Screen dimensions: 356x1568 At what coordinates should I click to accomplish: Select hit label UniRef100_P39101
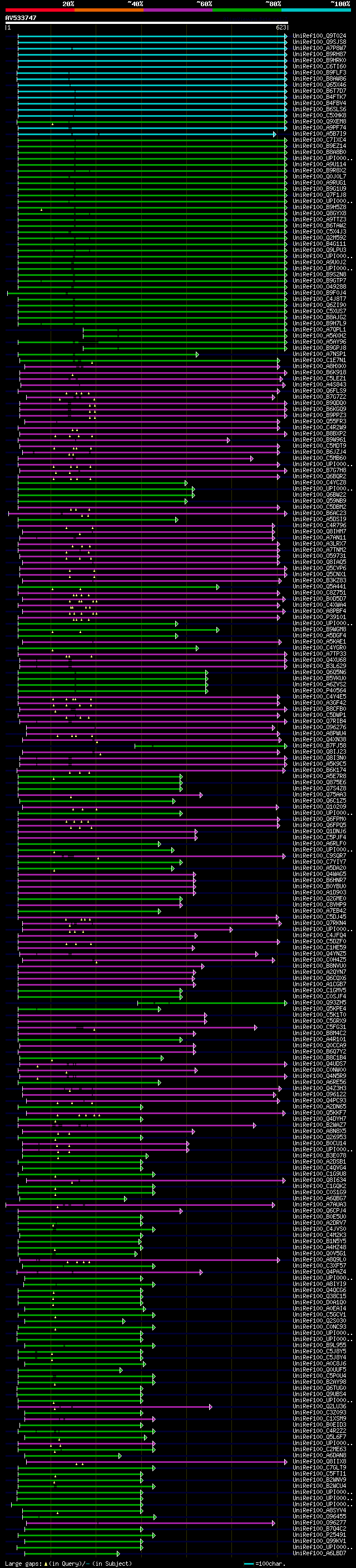[319, 617]
